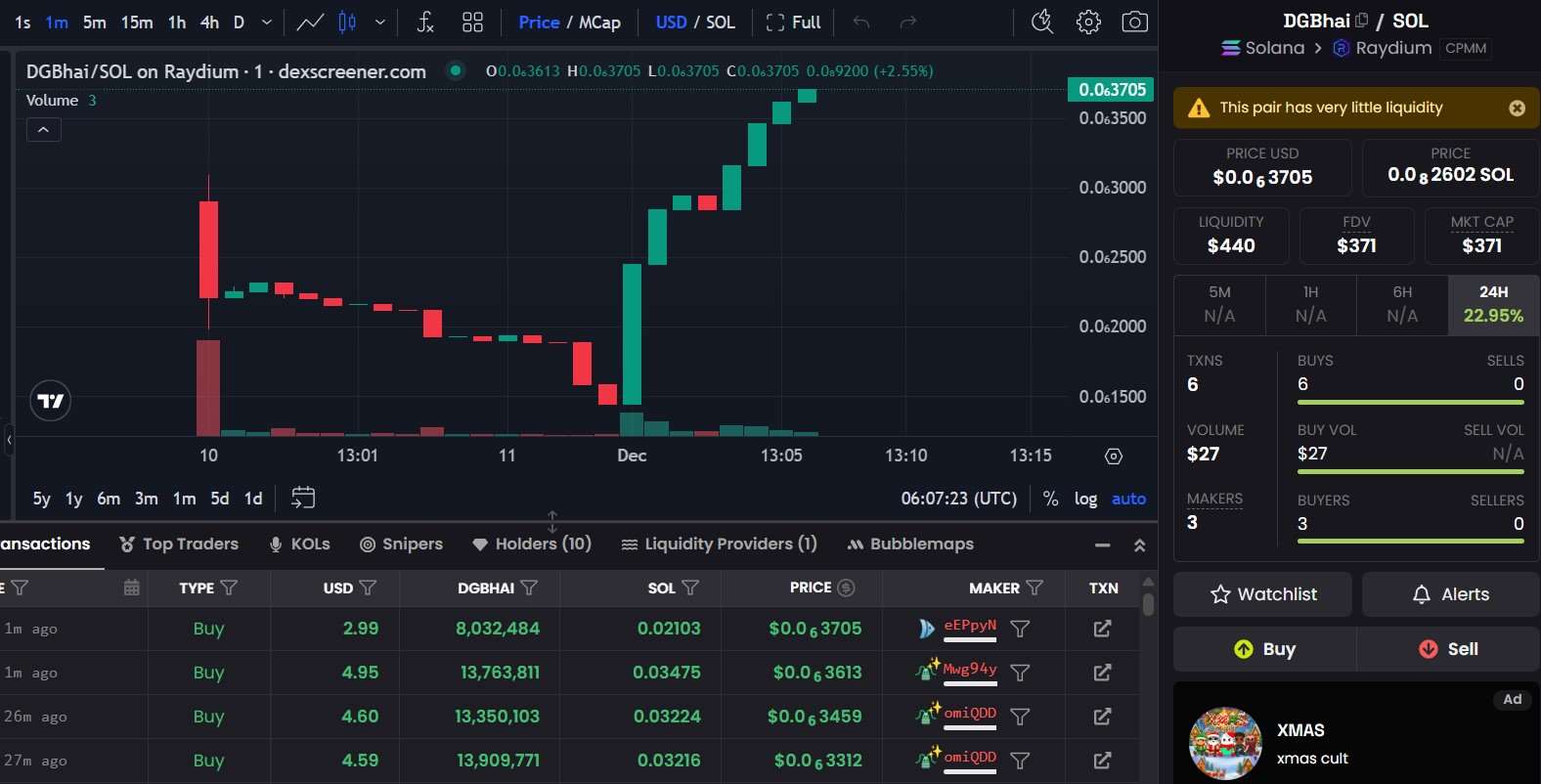The image size is (1541, 784).
Task: Select 24H price change period
Action: [x=1493, y=305]
